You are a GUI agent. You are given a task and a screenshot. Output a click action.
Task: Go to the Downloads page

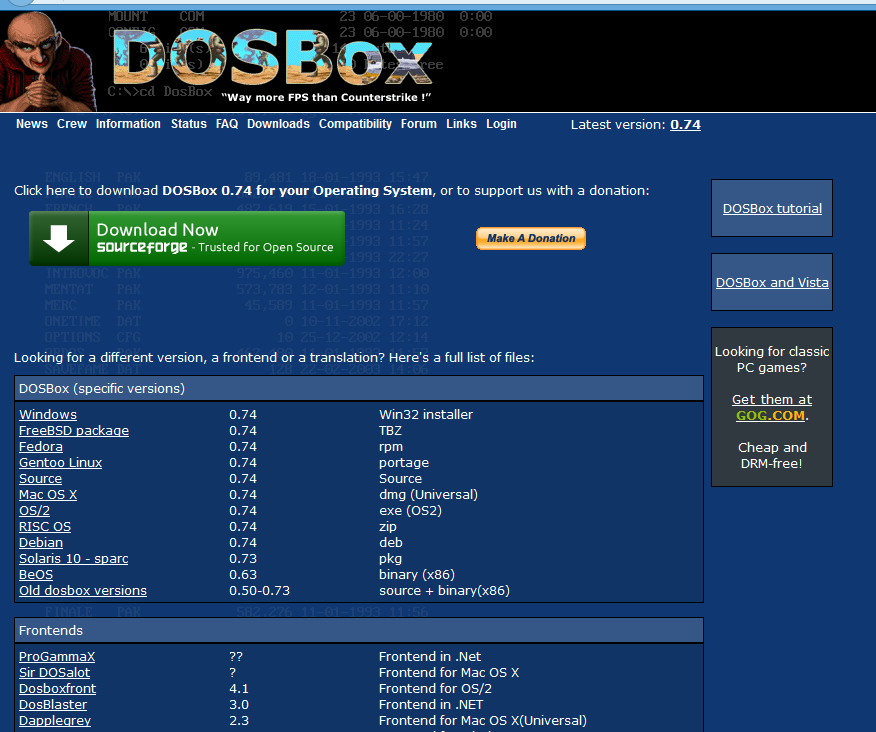pos(278,124)
